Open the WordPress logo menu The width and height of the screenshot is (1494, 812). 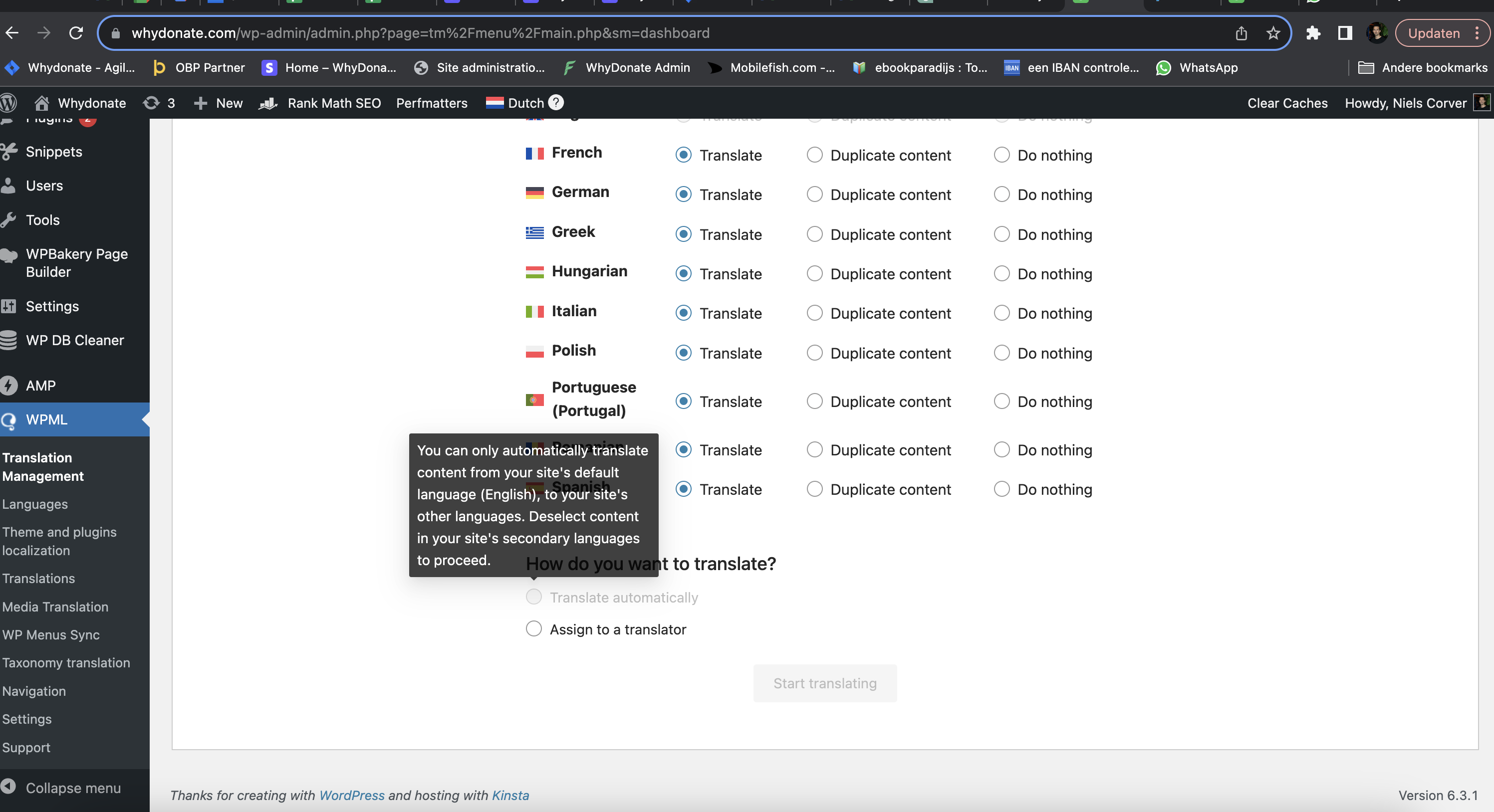[8, 103]
